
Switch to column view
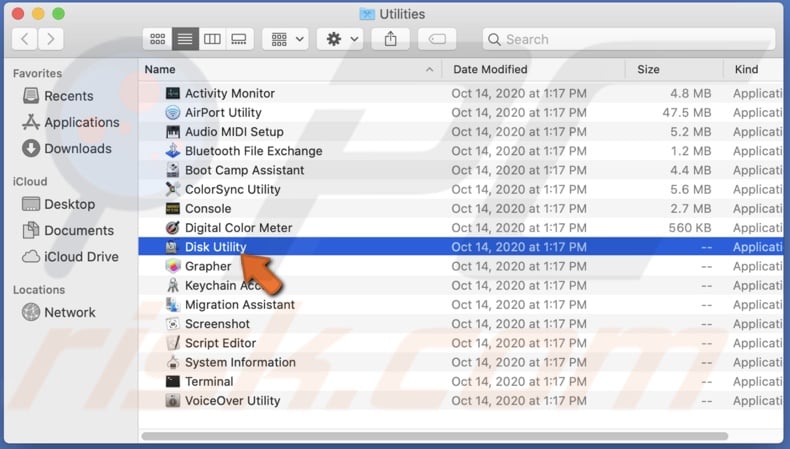(212, 39)
